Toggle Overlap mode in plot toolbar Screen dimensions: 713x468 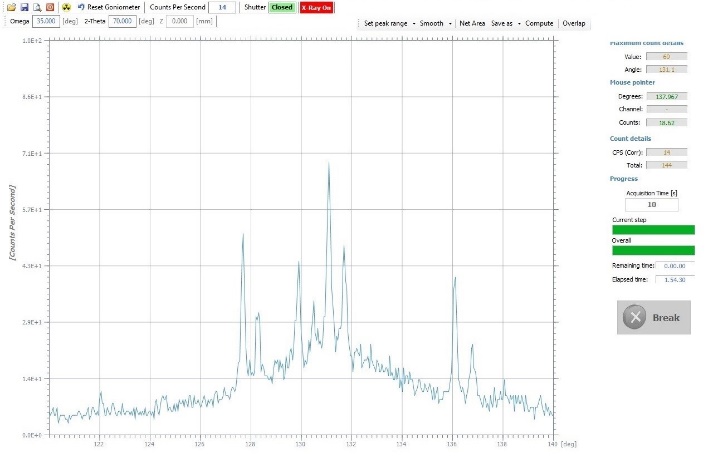[573, 23]
